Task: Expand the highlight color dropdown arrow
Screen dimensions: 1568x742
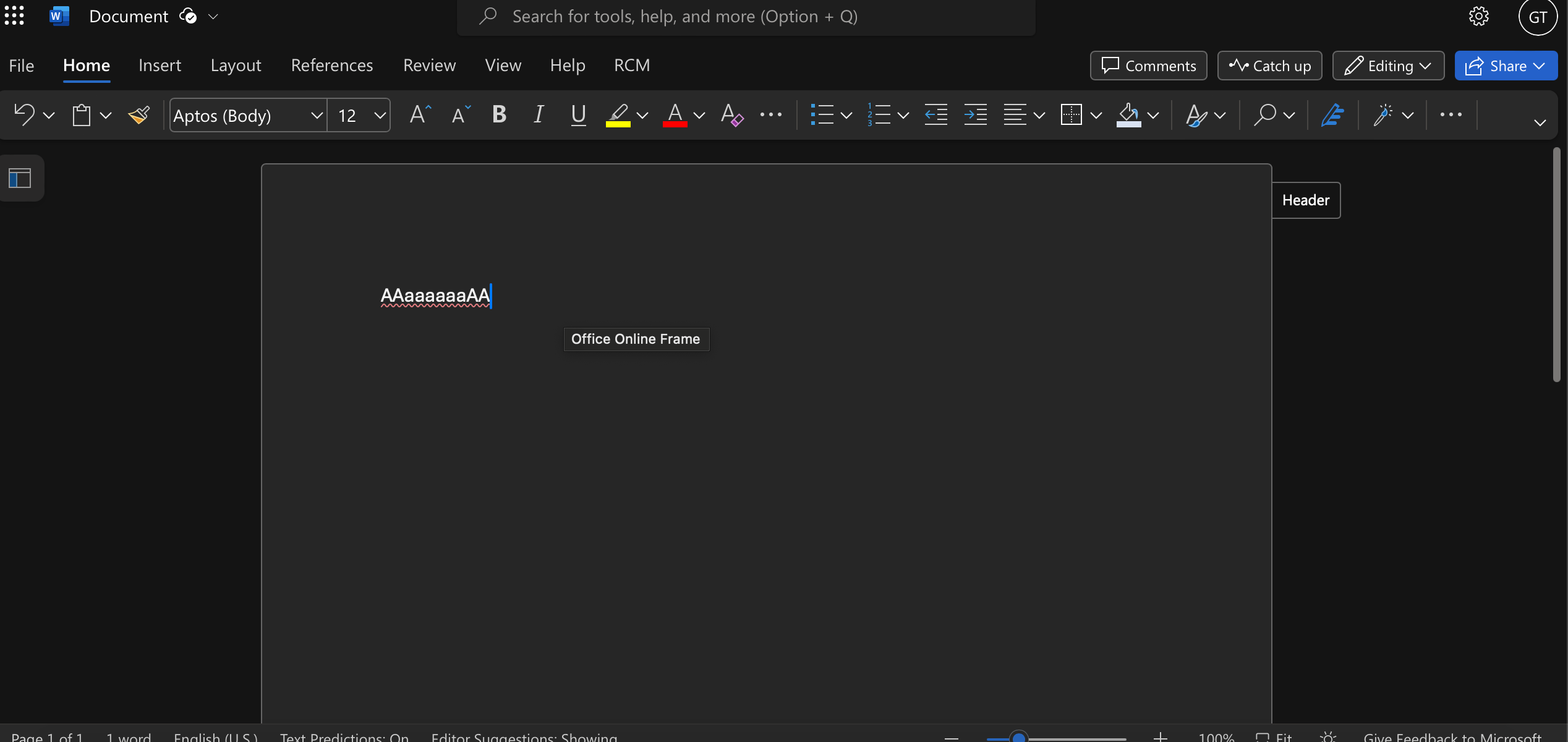Action: click(642, 115)
